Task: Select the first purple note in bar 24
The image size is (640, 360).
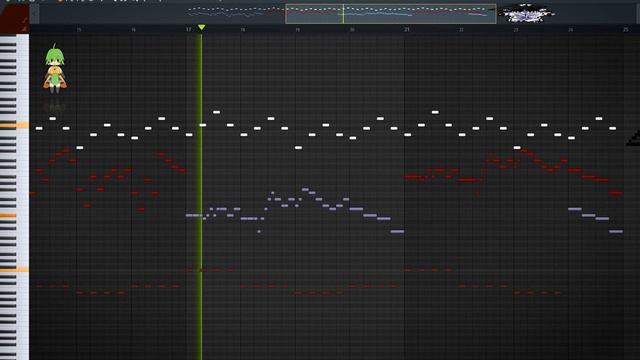Action: point(575,209)
